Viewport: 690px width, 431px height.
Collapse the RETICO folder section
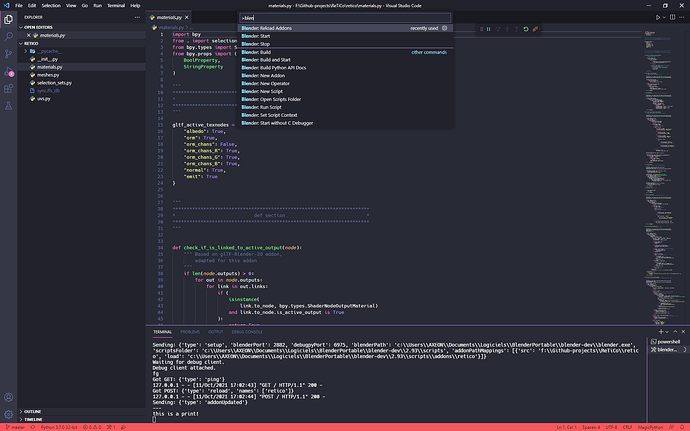82,44
